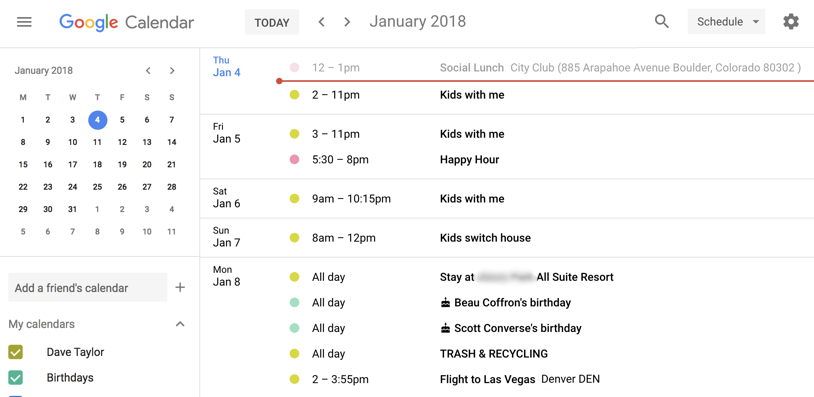
Task: Click the Denver DEN location text
Action: pyautogui.click(x=570, y=379)
